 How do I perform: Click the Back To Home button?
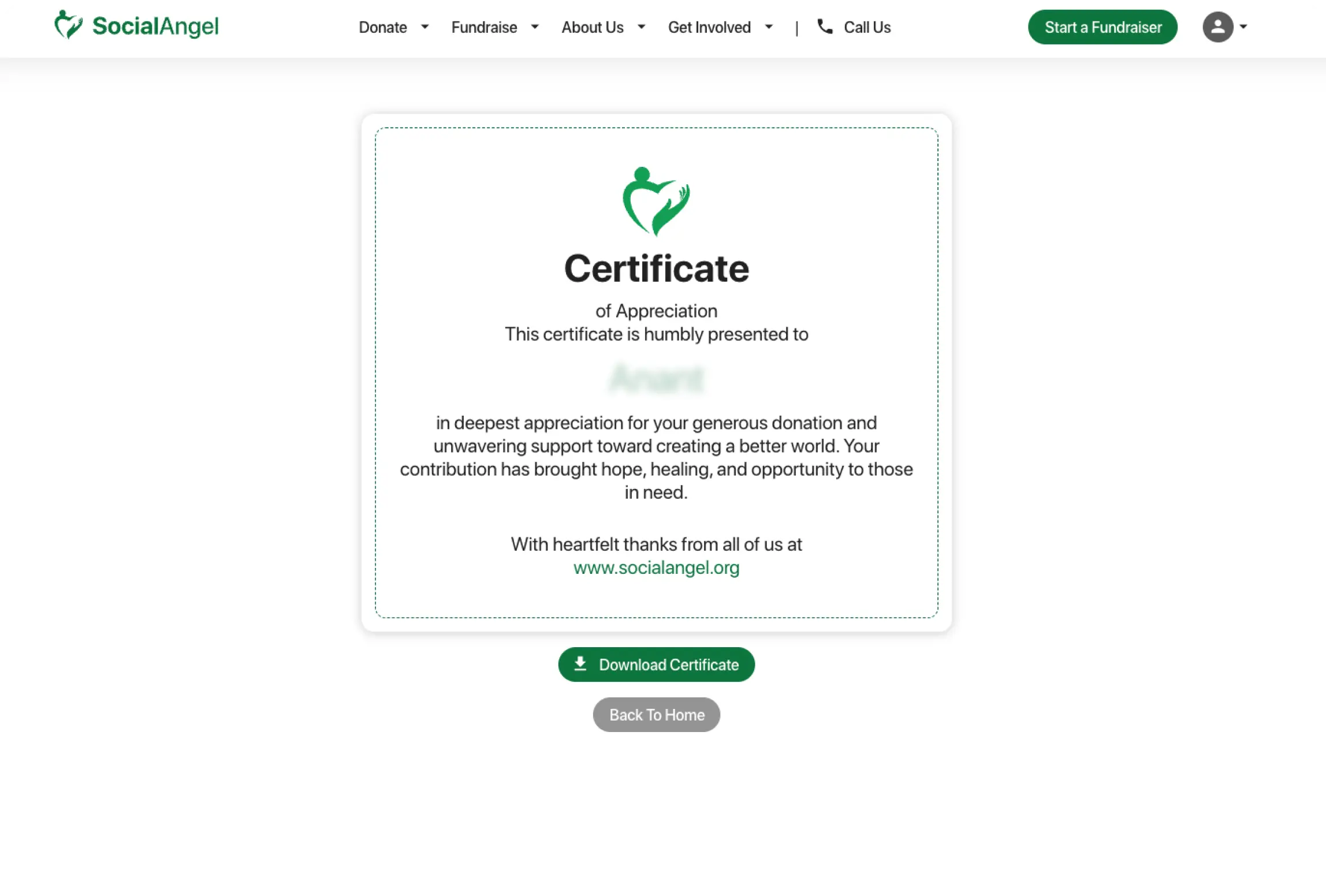(x=656, y=715)
